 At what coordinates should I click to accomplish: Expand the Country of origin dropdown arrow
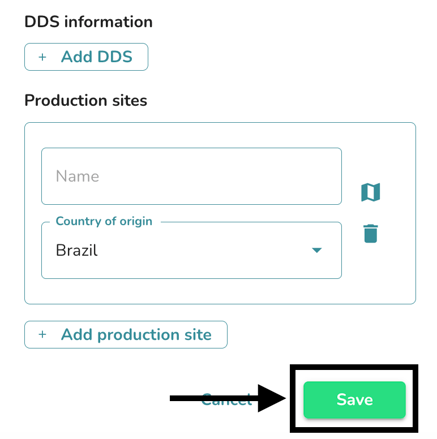[316, 250]
